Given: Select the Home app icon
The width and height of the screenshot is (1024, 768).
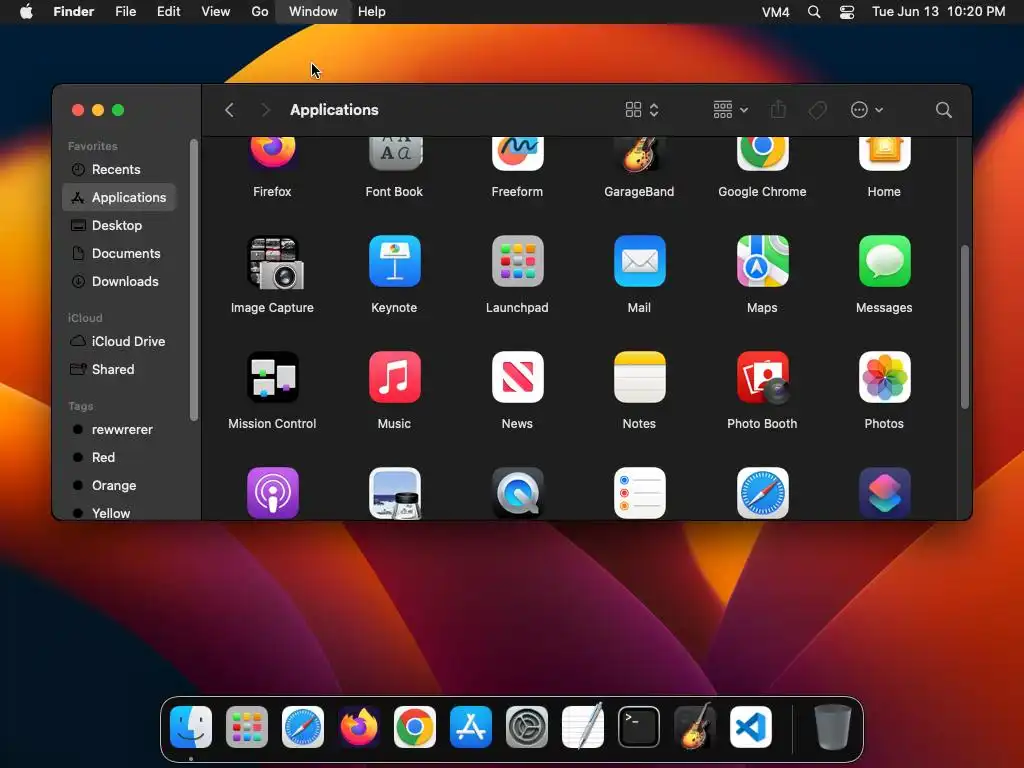Looking at the screenshot, I should pos(884,154).
